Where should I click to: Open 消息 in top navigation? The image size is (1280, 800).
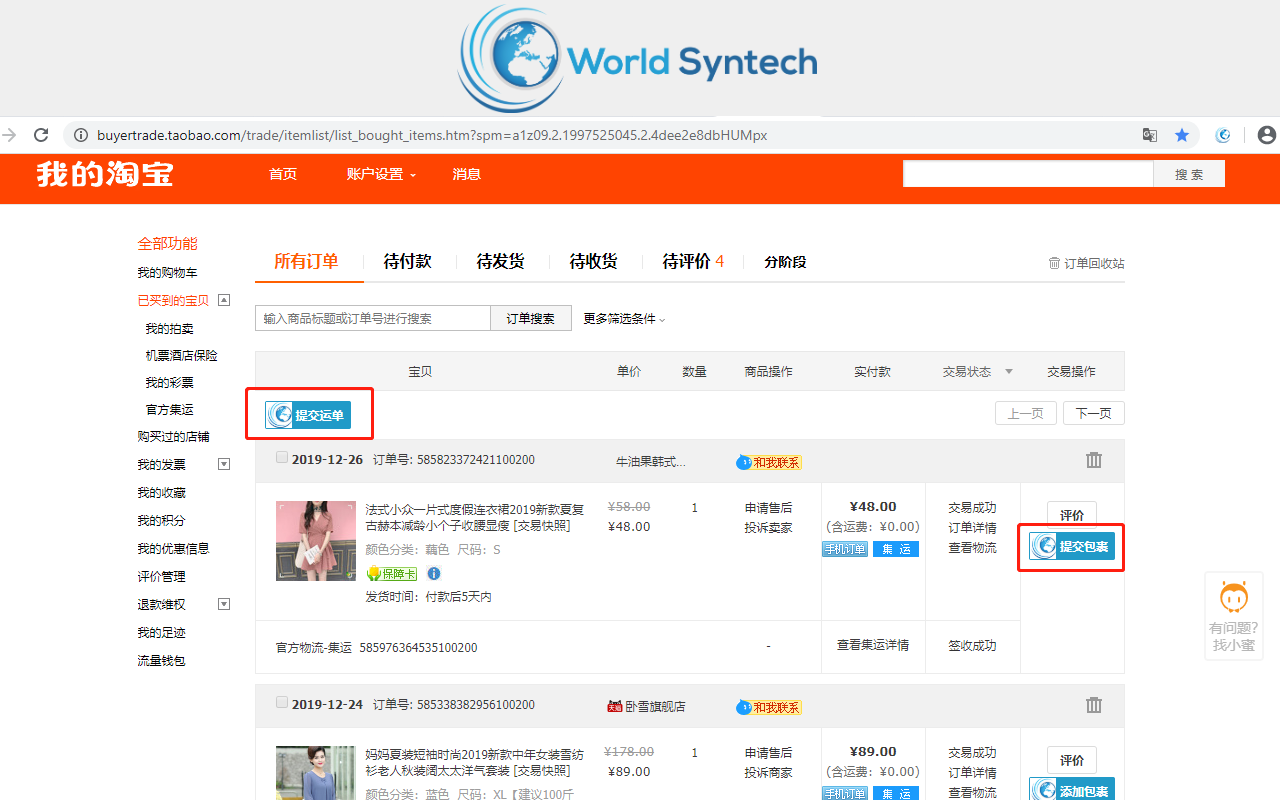(466, 174)
